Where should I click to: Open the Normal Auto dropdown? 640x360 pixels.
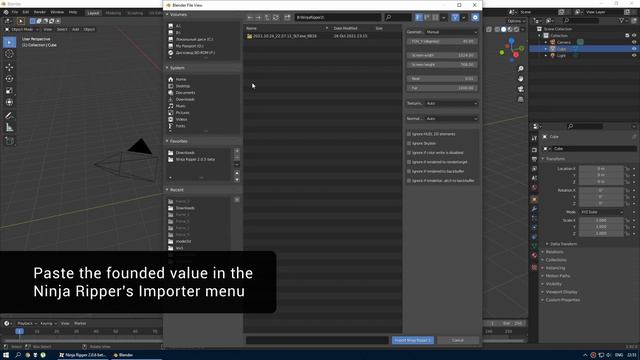pos(451,119)
